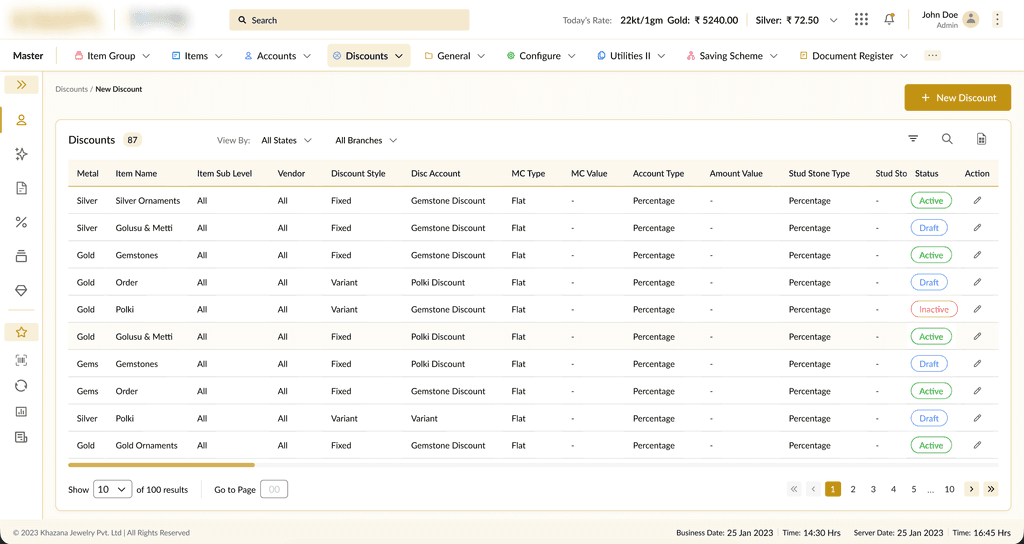Viewport: 1024px width, 544px height.
Task: Click the 87 discounts count badge
Action: (133, 140)
